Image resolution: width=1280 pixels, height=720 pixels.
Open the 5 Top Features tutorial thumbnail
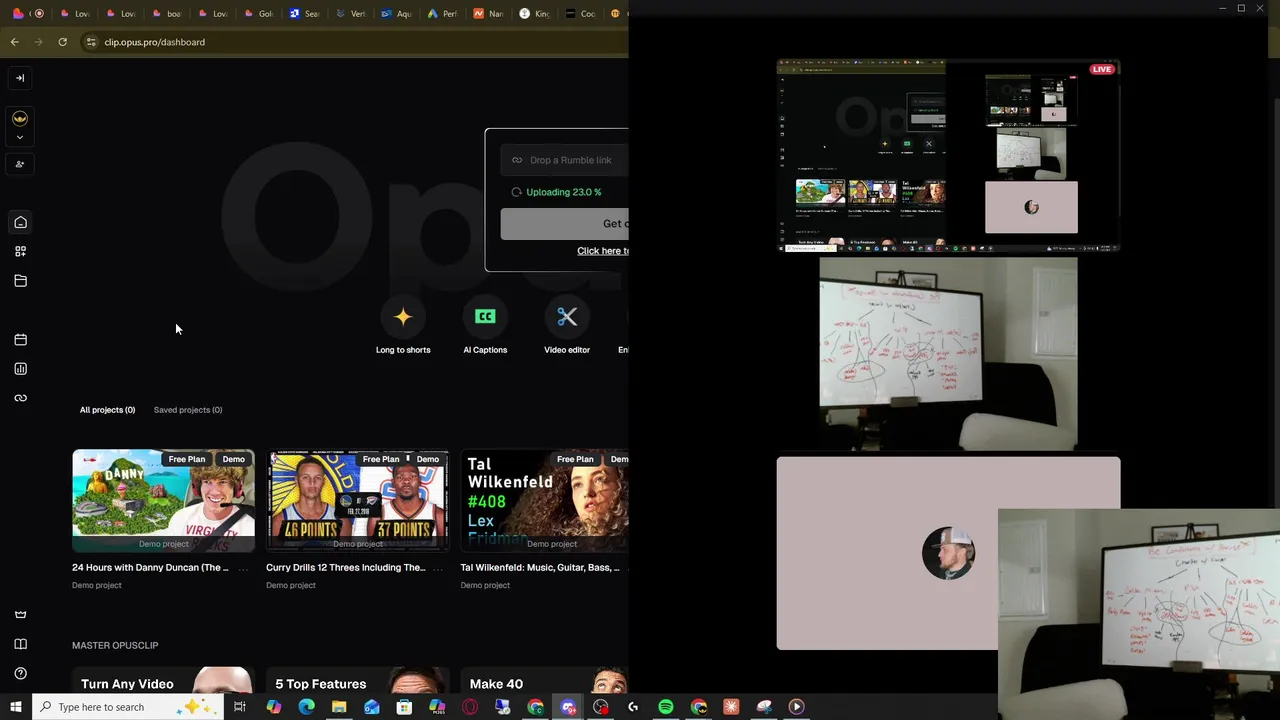pyautogui.click(x=357, y=680)
